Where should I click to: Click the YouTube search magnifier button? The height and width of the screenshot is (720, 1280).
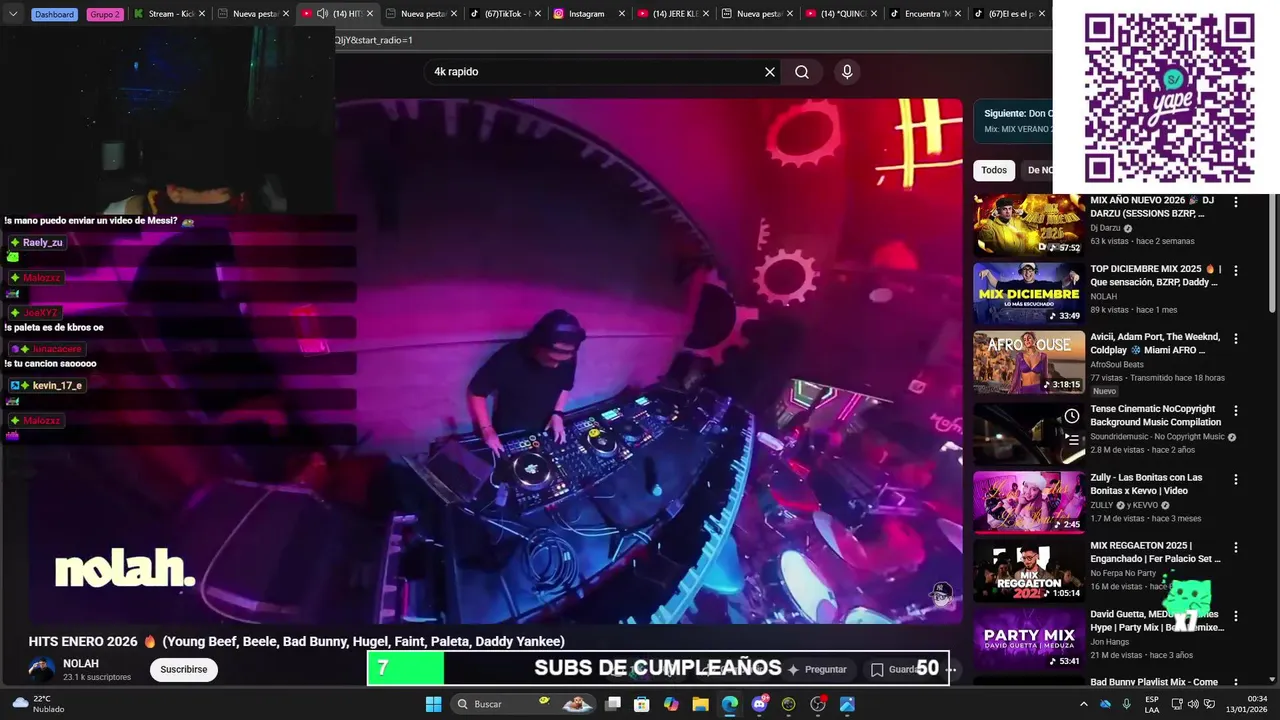coord(802,72)
